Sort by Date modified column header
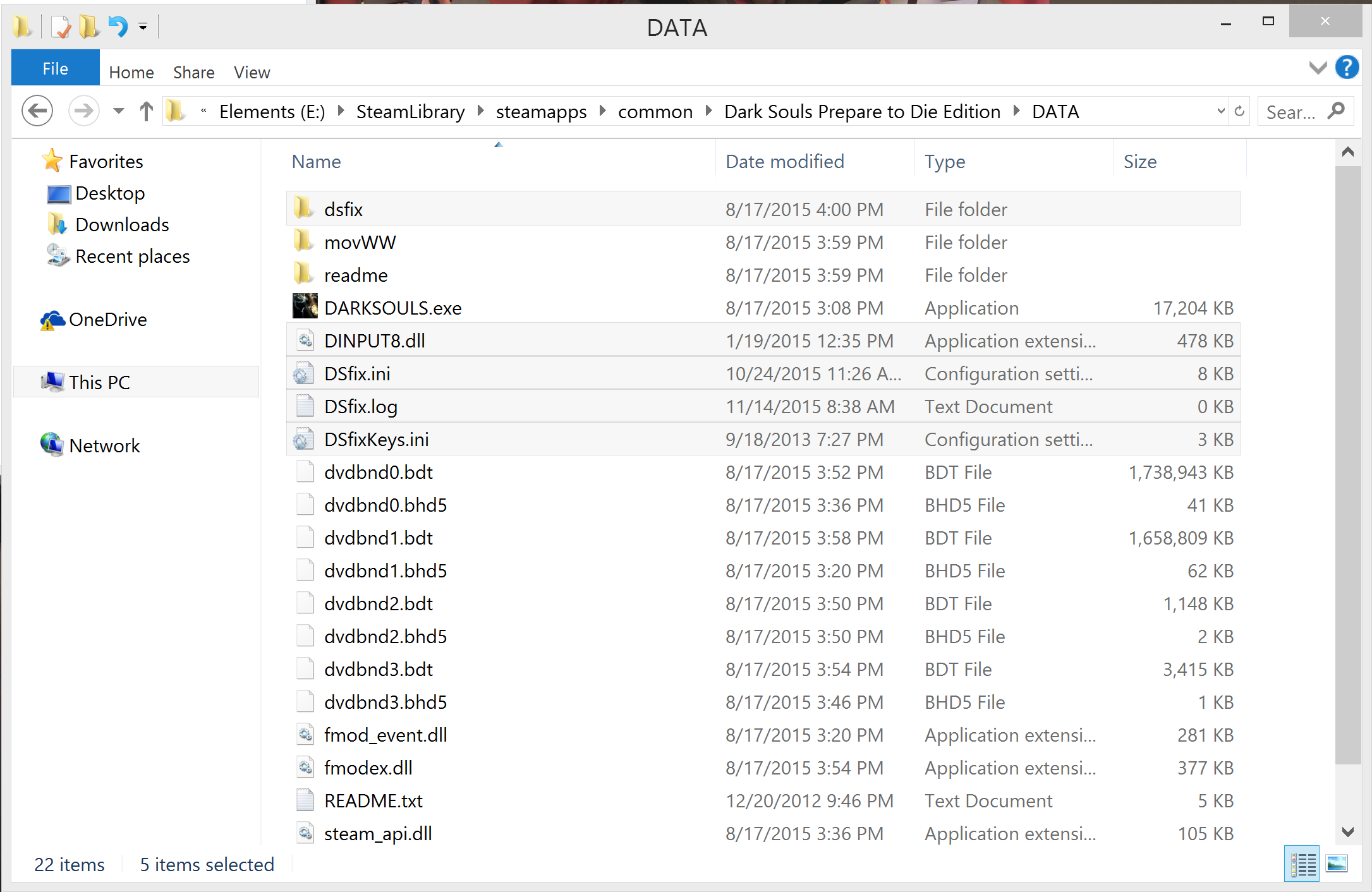Image resolution: width=1372 pixels, height=892 pixels. point(784,161)
